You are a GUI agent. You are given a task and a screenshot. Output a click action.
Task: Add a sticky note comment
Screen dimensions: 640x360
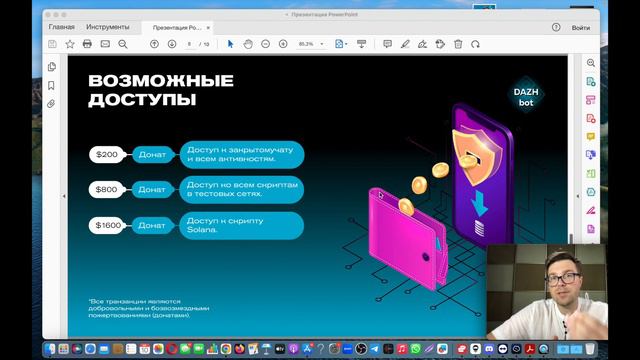(387, 44)
